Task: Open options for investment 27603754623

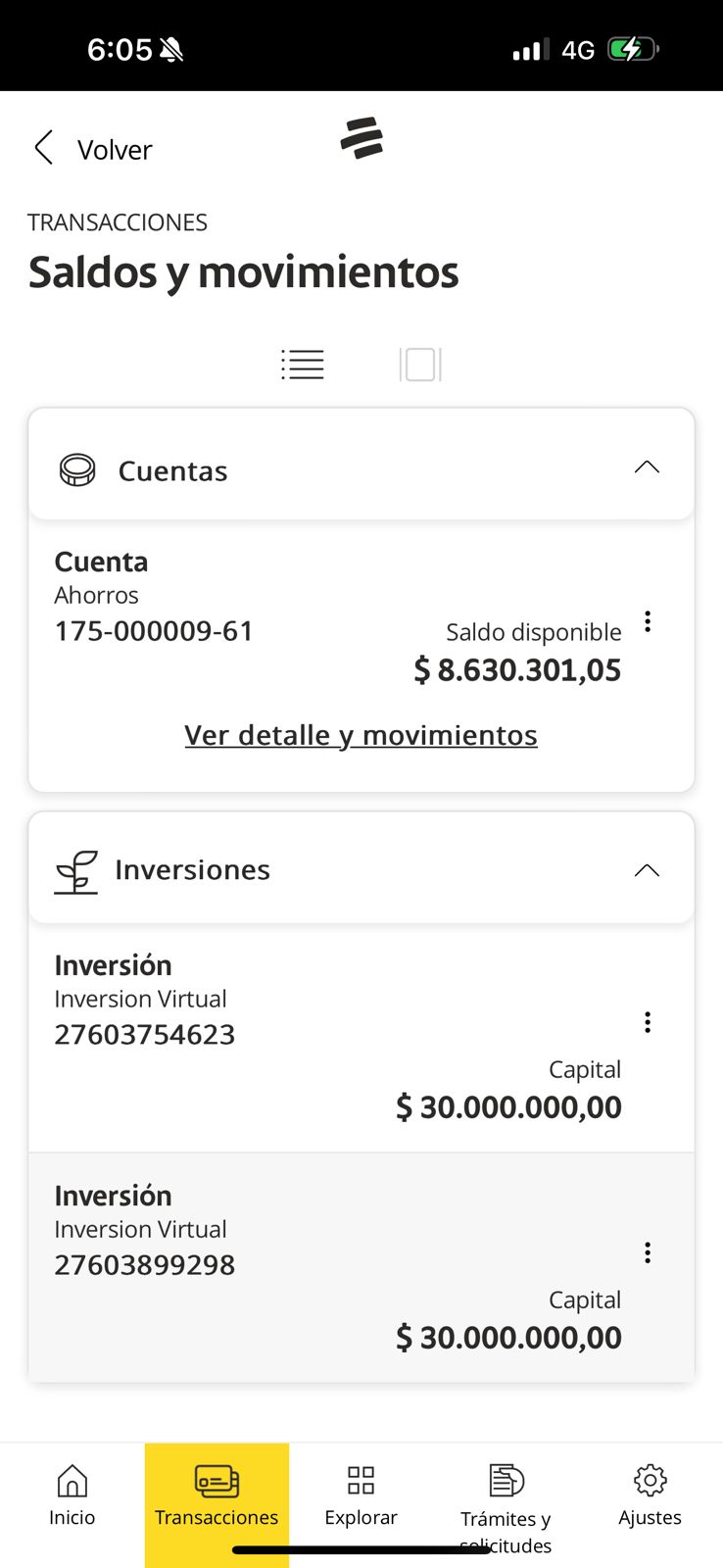Action: click(648, 1022)
